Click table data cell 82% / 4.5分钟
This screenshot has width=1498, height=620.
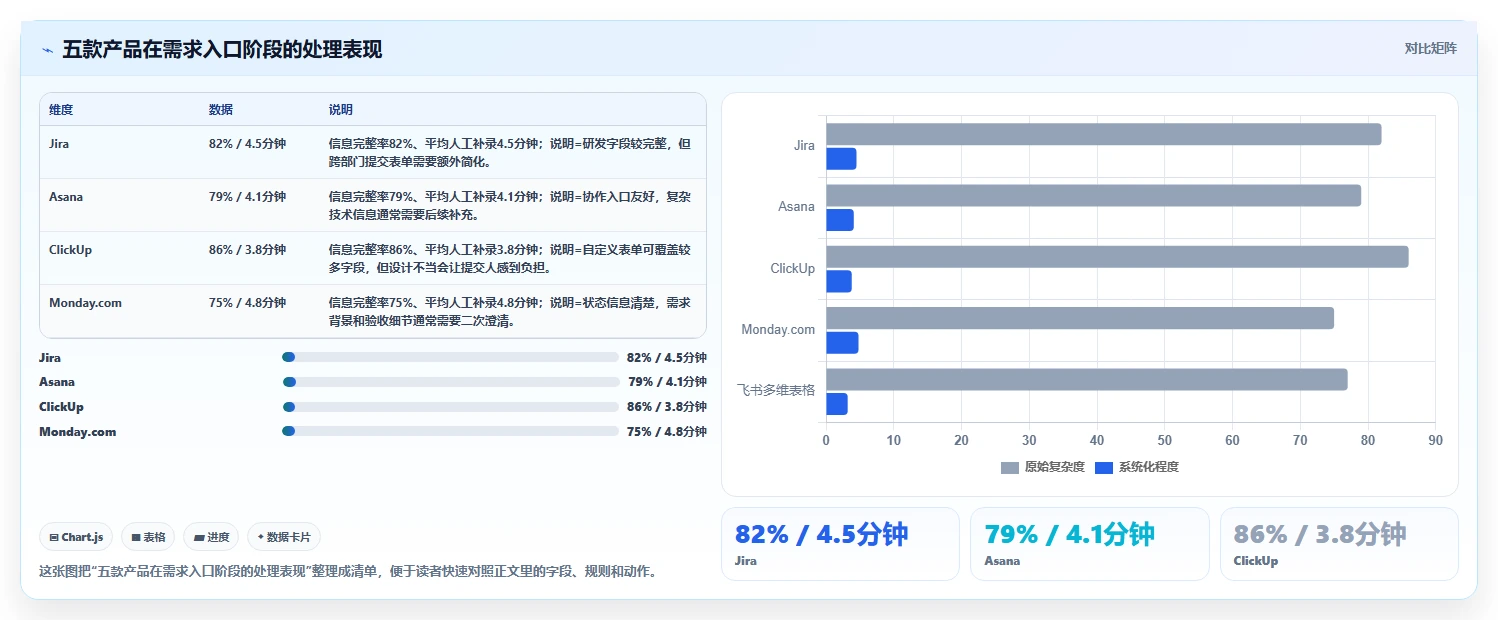[247, 144]
